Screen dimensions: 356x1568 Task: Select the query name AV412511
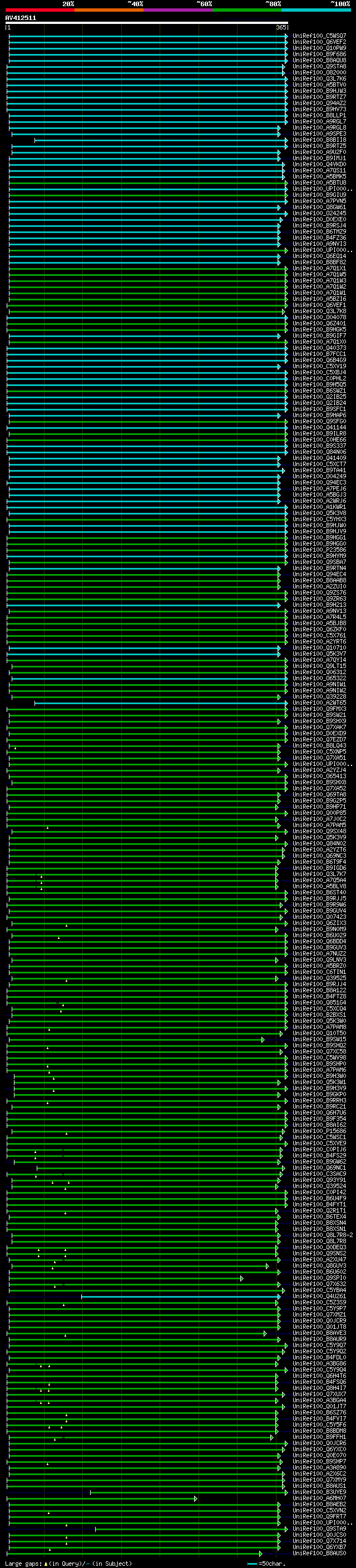[x=21, y=18]
